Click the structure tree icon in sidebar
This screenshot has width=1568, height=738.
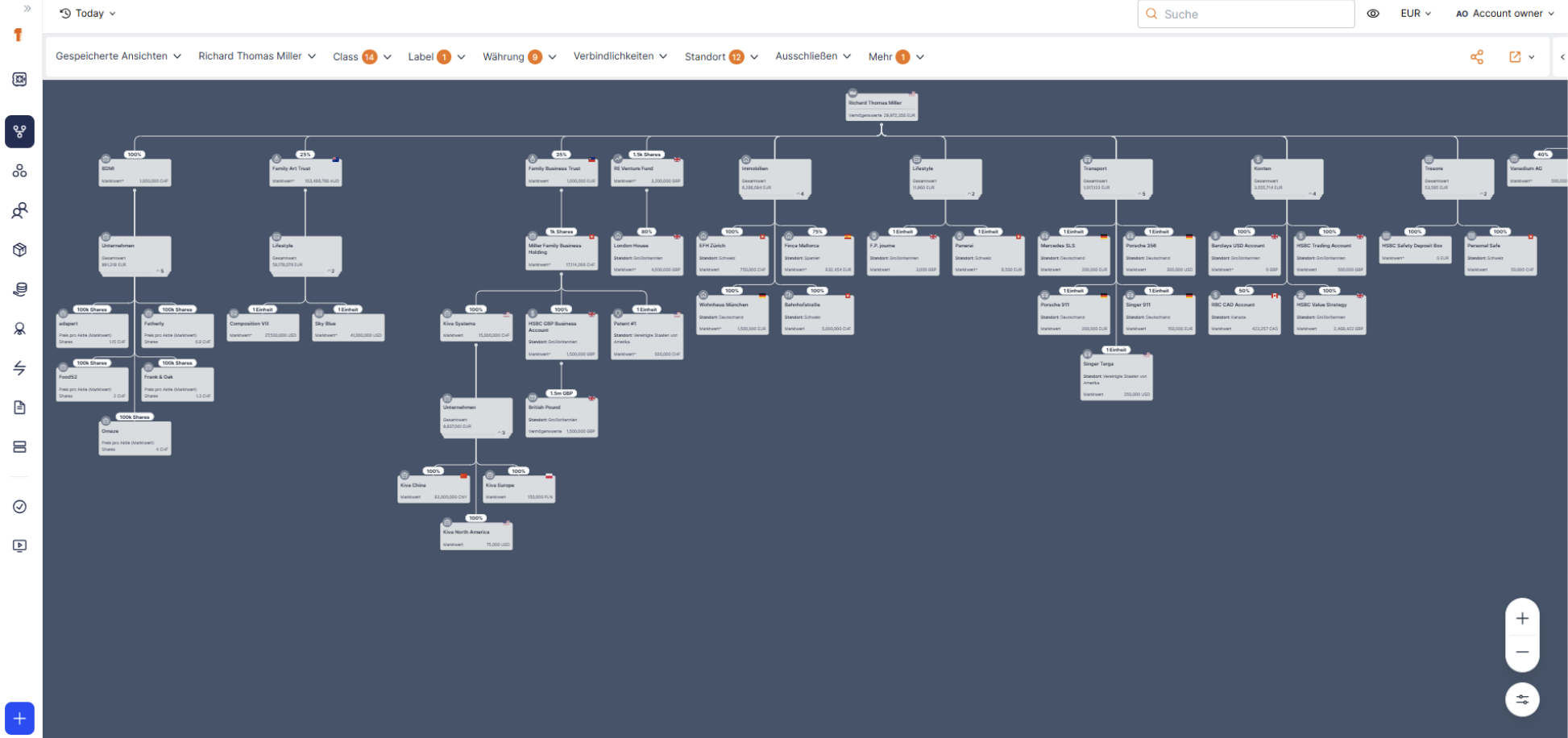coord(19,131)
